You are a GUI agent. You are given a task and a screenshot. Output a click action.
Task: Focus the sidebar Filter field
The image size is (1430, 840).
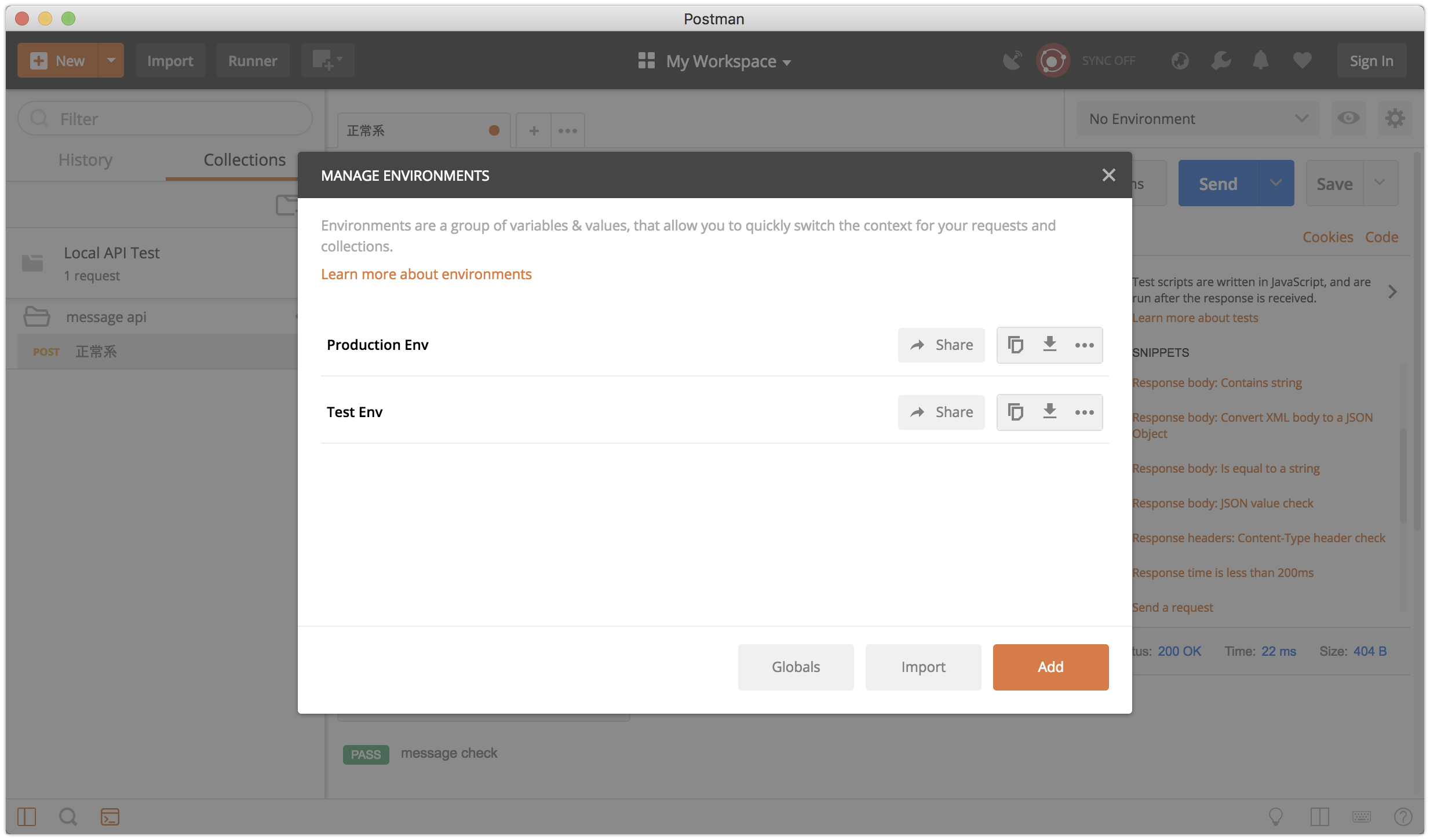(x=165, y=119)
